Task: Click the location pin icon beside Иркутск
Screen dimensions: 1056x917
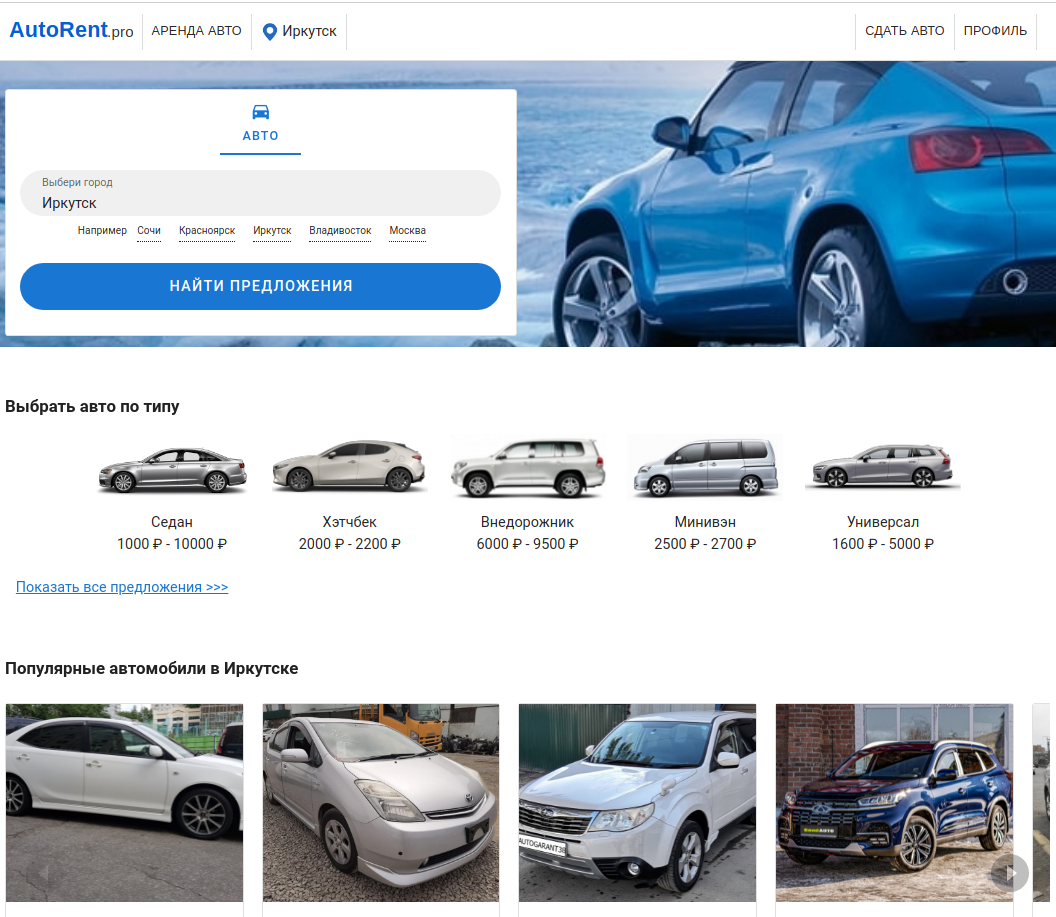Action: pyautogui.click(x=269, y=32)
